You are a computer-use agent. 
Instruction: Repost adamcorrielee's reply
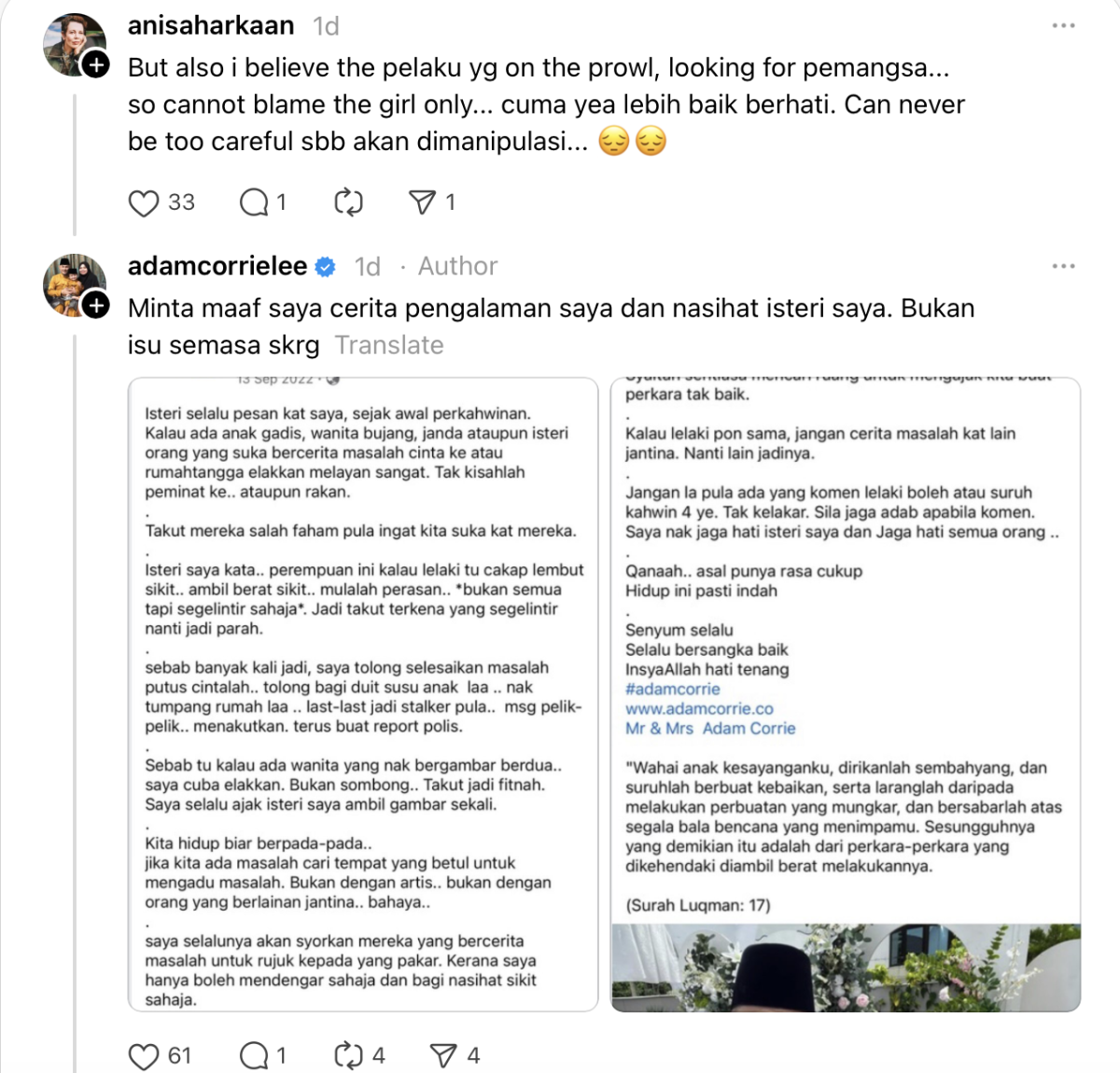click(x=348, y=1056)
